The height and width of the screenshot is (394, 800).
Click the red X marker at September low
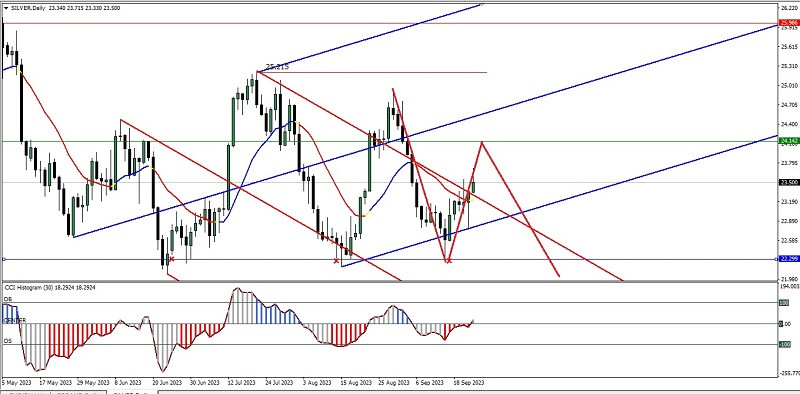pyautogui.click(x=448, y=261)
